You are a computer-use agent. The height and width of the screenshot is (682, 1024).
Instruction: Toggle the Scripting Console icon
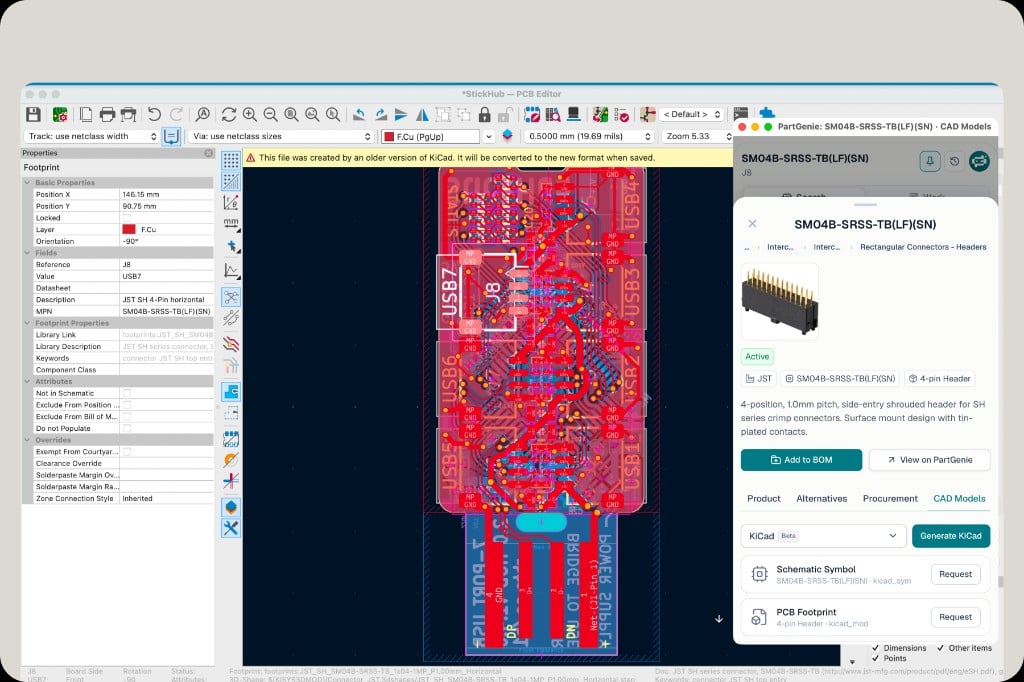click(x=741, y=114)
